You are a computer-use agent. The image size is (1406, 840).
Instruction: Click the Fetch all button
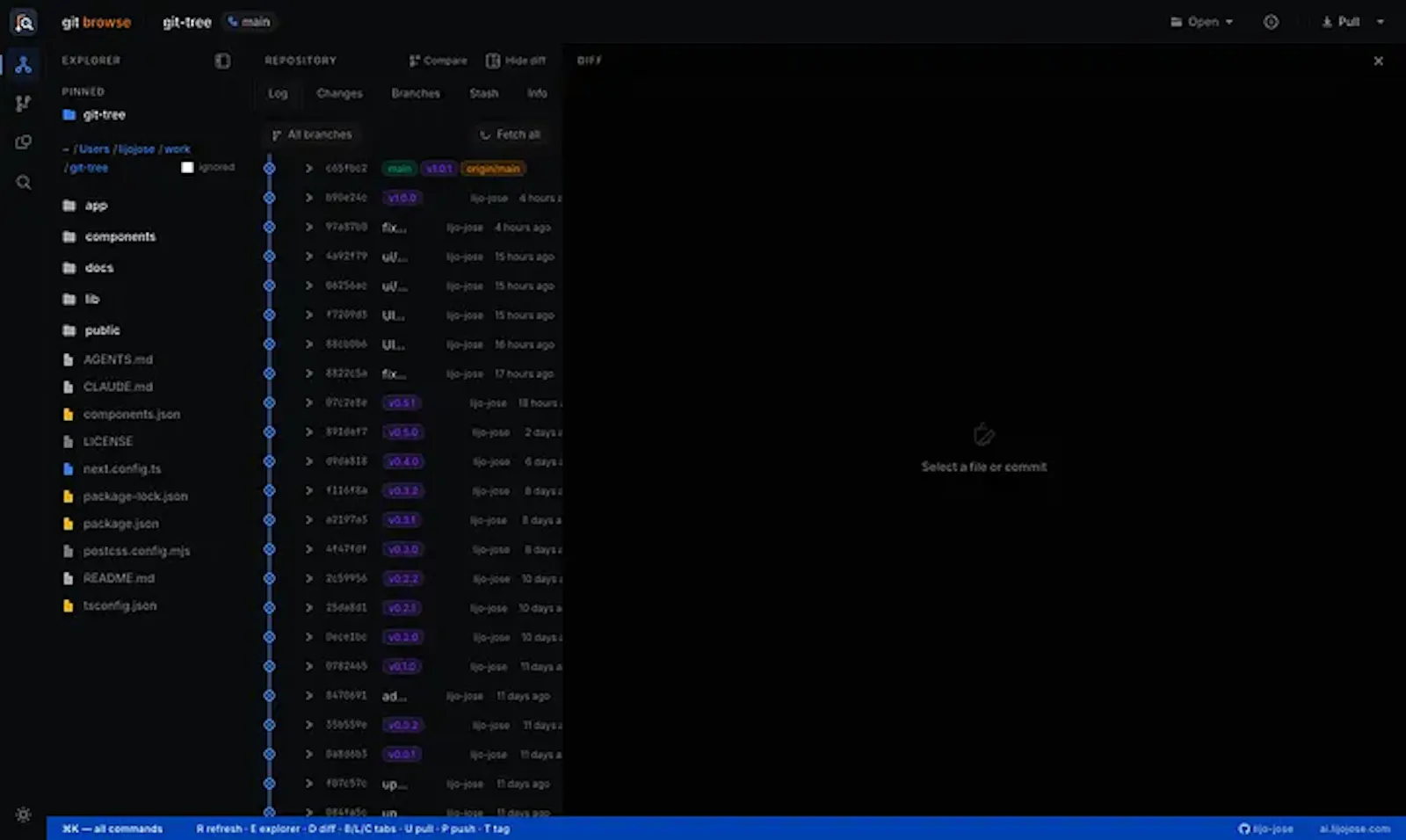tap(511, 134)
